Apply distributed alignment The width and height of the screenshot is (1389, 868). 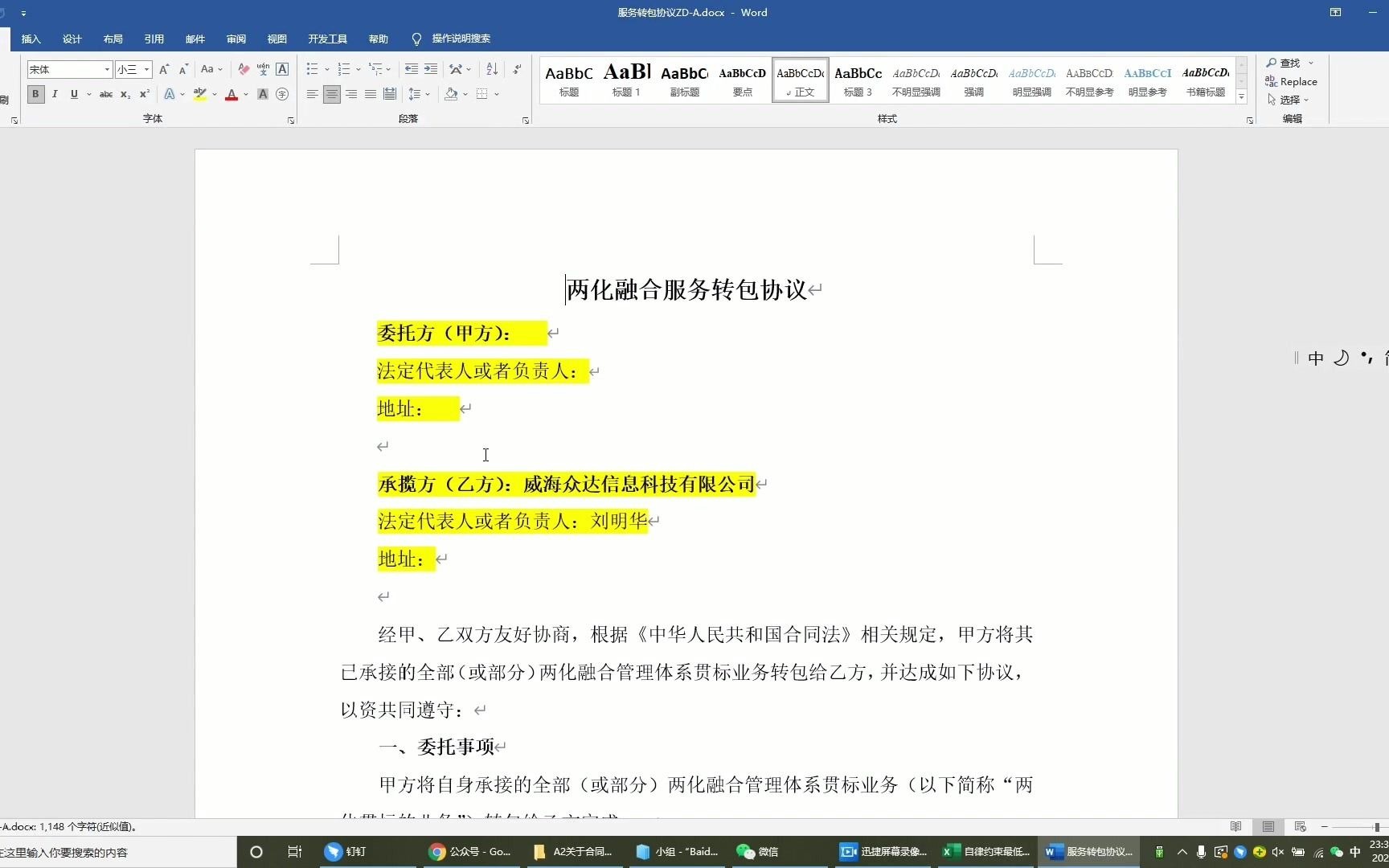(x=390, y=94)
